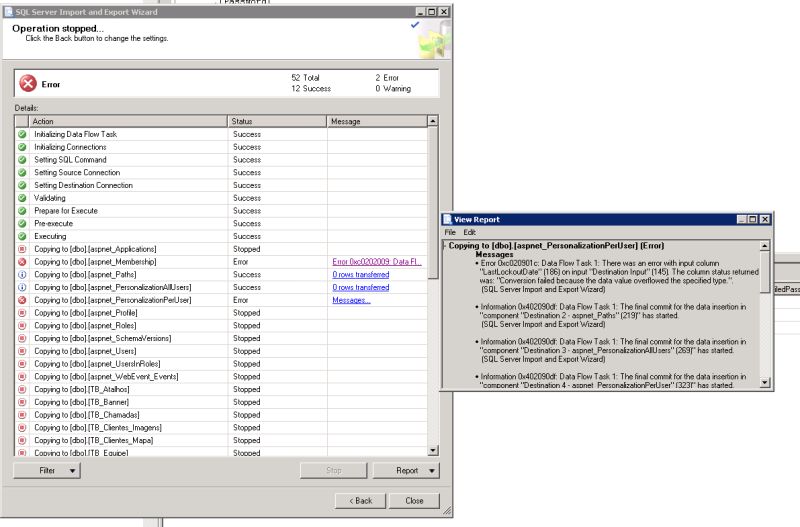Click the stopped icon next to aspnet_Users row

coord(22,351)
